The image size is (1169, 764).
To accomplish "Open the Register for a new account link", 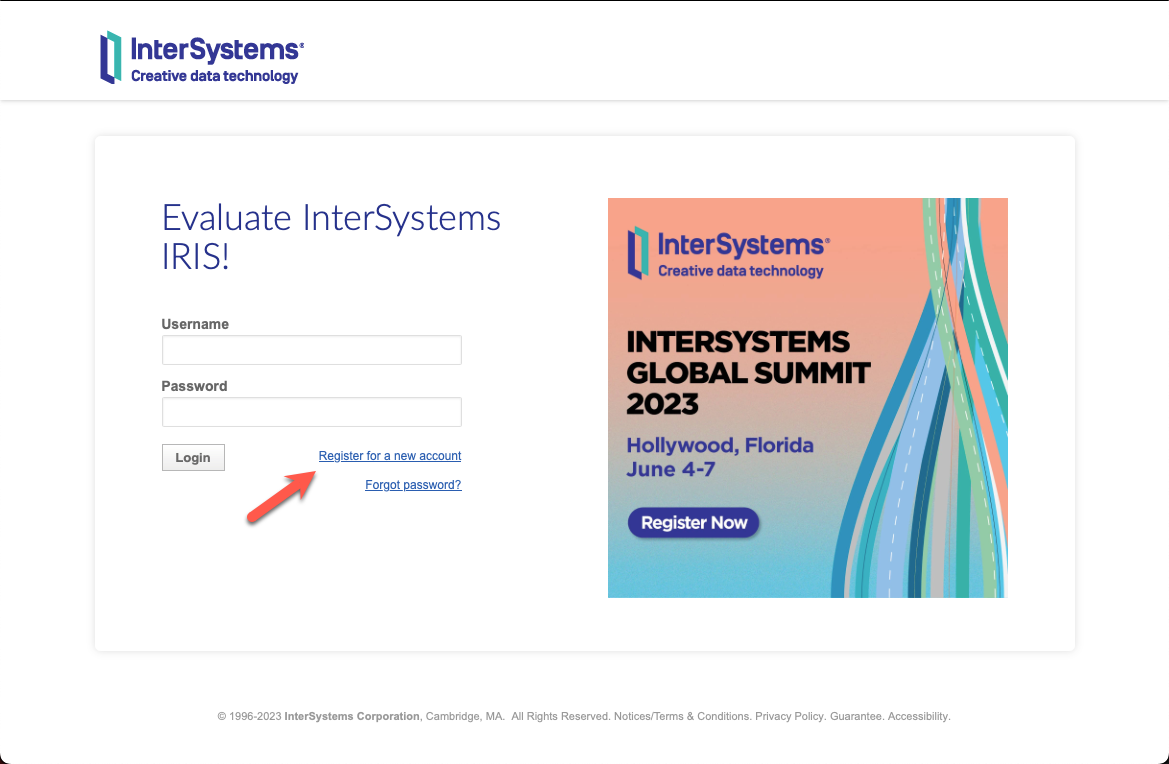I will coord(390,456).
